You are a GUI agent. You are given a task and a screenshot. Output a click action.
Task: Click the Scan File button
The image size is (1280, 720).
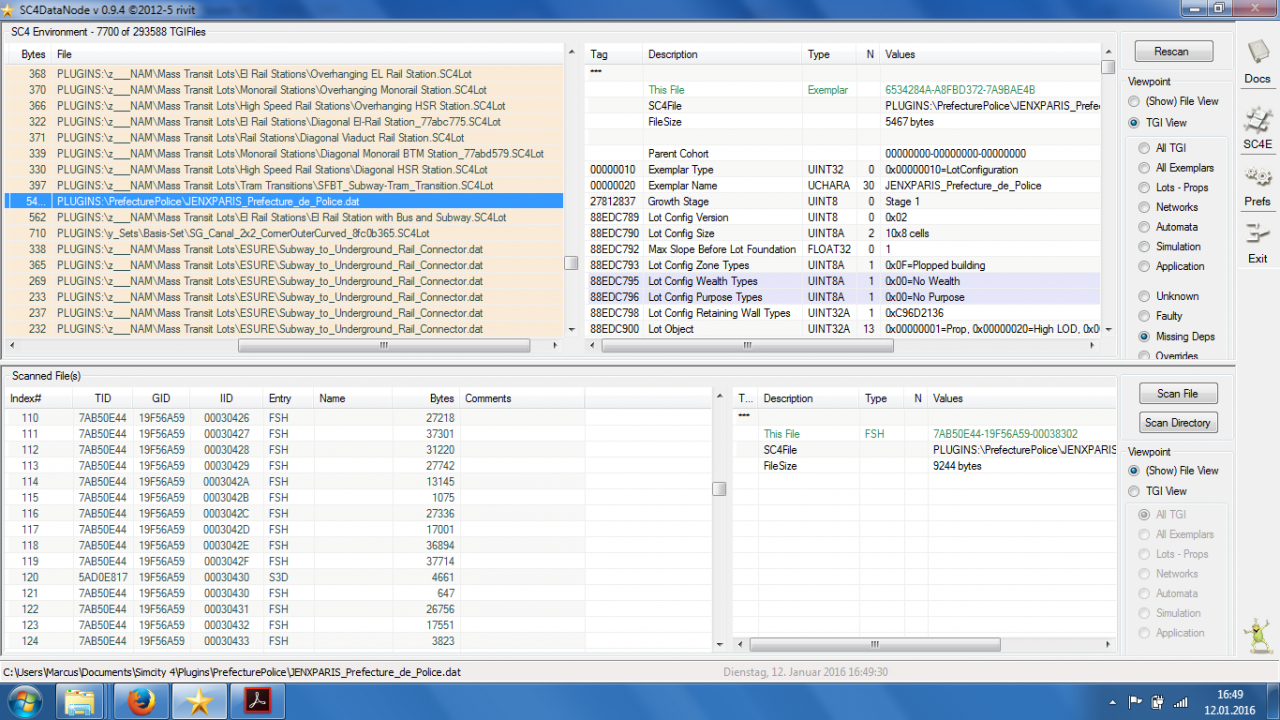click(x=1177, y=394)
